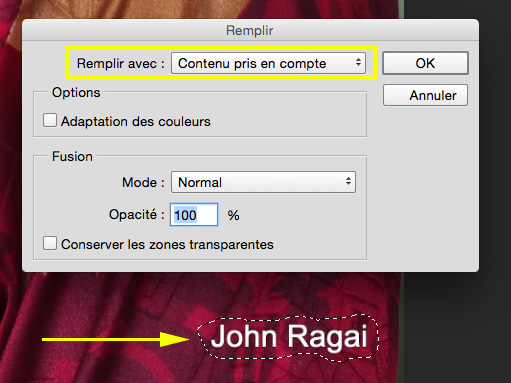Open the Mode dropdown showing Normal
This screenshot has height=383, width=511.
[263, 182]
